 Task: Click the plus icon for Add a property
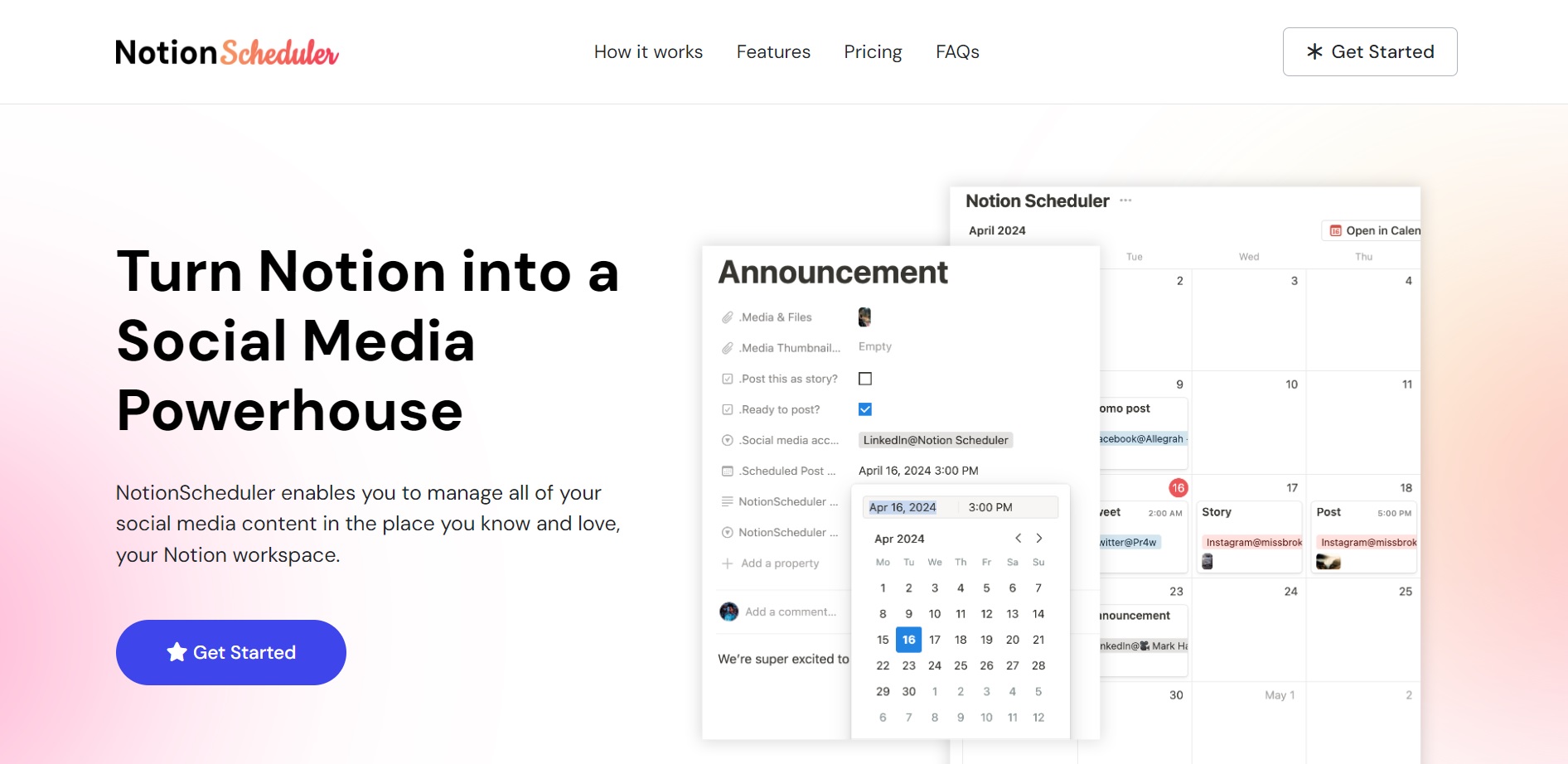coord(727,563)
